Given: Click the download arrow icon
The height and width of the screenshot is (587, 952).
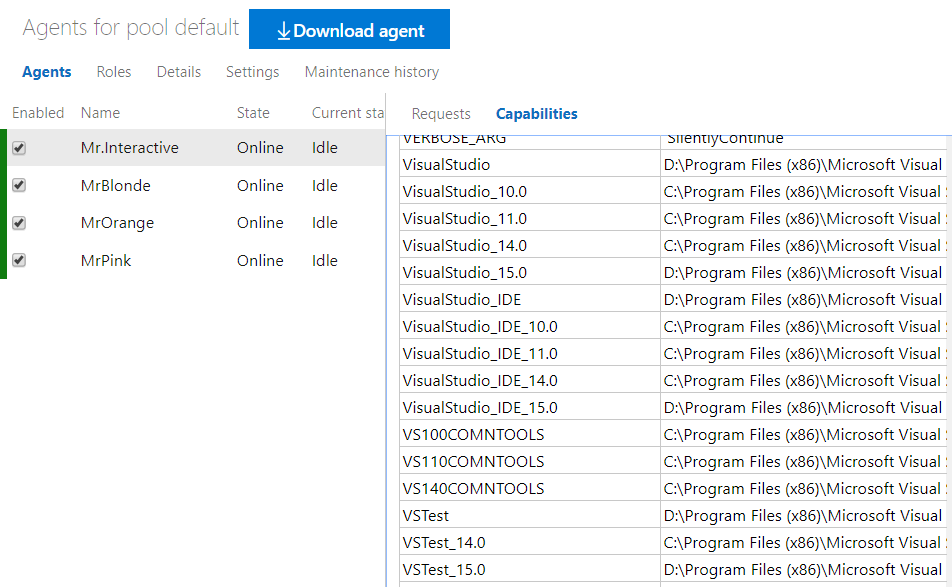Looking at the screenshot, I should (x=284, y=32).
